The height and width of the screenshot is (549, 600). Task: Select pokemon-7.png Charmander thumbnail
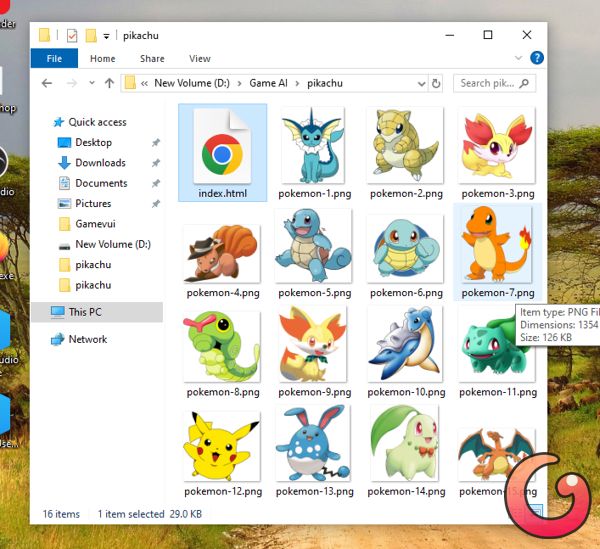497,245
